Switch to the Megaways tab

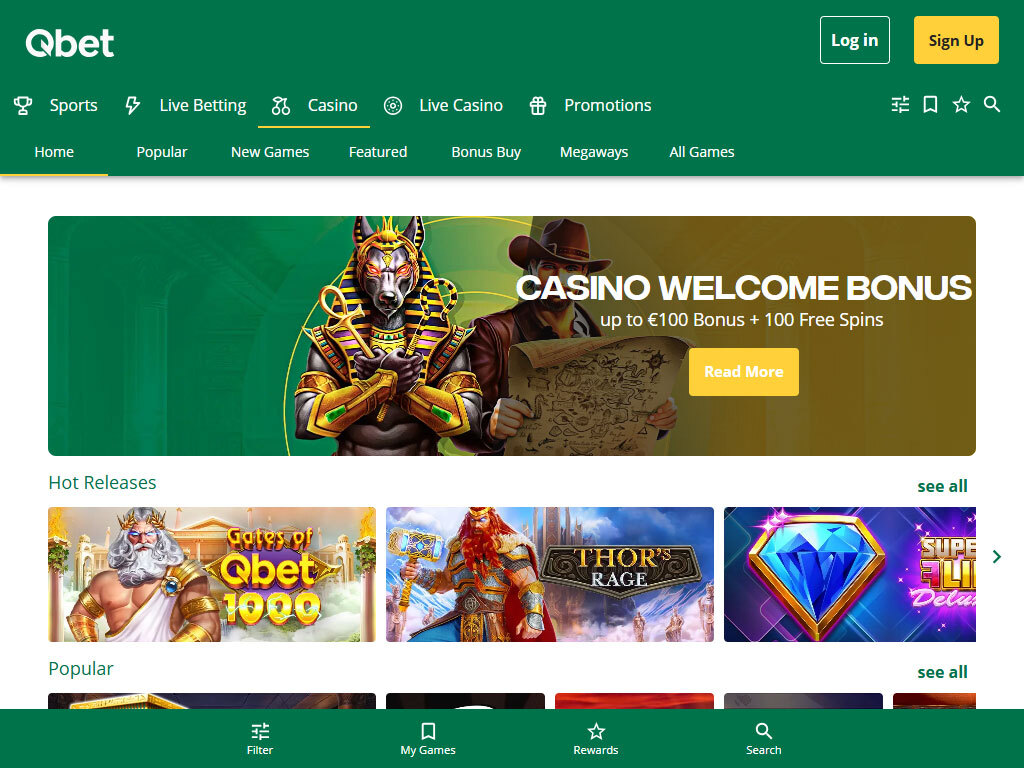point(594,152)
